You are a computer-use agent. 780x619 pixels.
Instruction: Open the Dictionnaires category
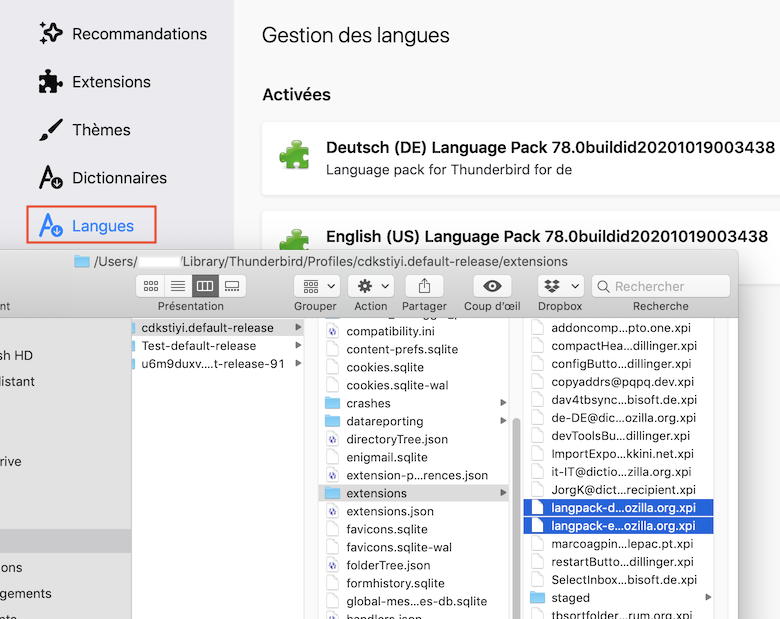tap(102, 178)
